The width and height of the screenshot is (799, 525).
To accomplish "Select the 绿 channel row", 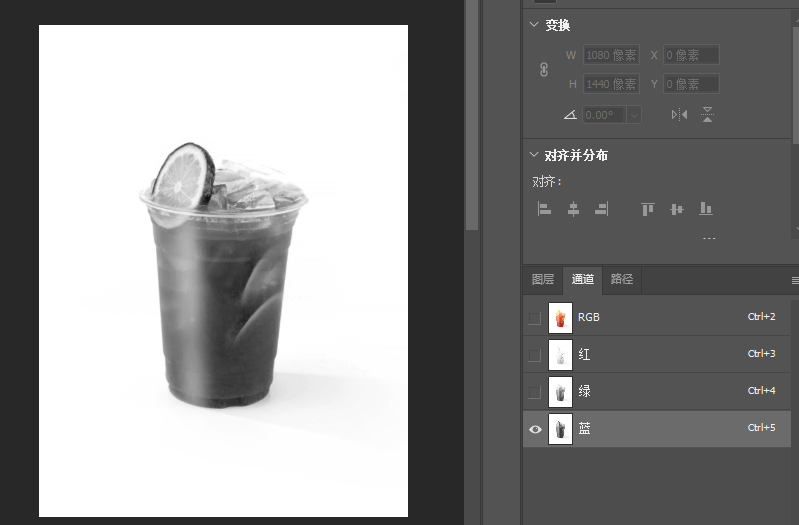I will point(657,391).
